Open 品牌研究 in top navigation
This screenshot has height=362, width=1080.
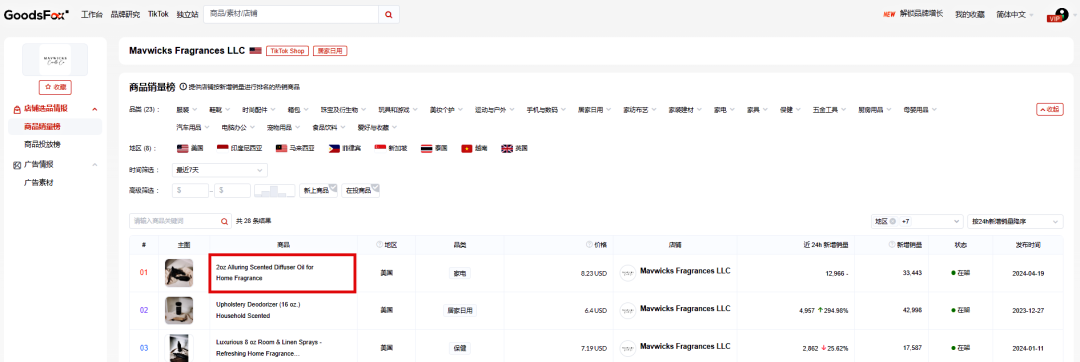point(125,14)
